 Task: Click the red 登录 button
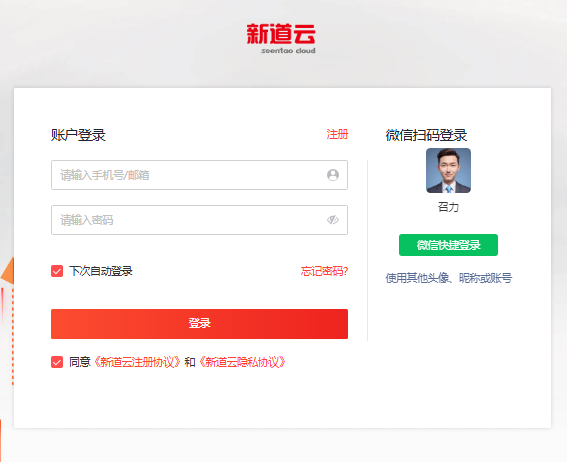pyautogui.click(x=199, y=324)
